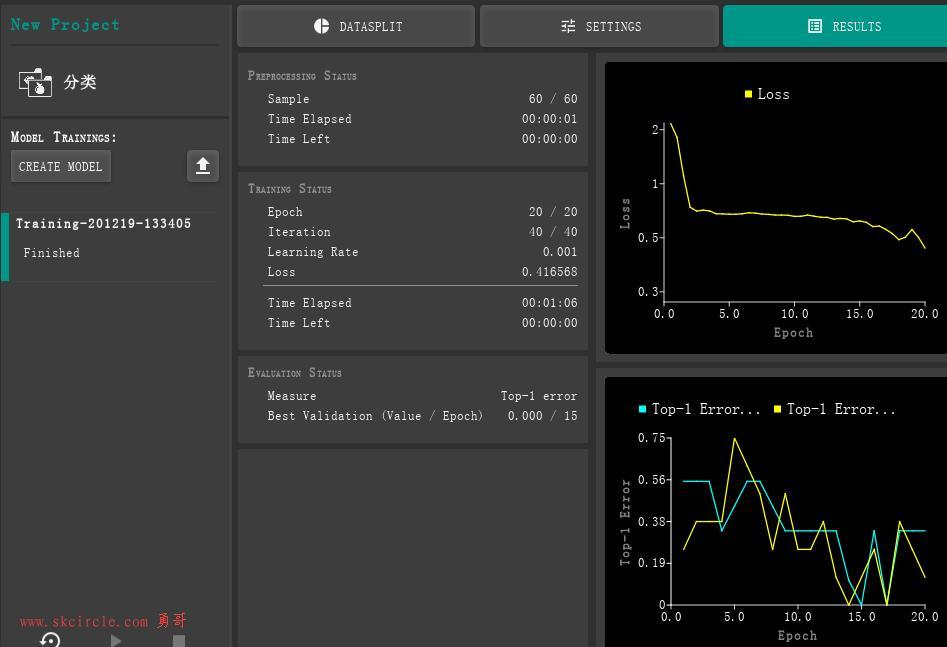
Task: Click the sliders icon on SETTINGS tab
Action: pos(568,26)
